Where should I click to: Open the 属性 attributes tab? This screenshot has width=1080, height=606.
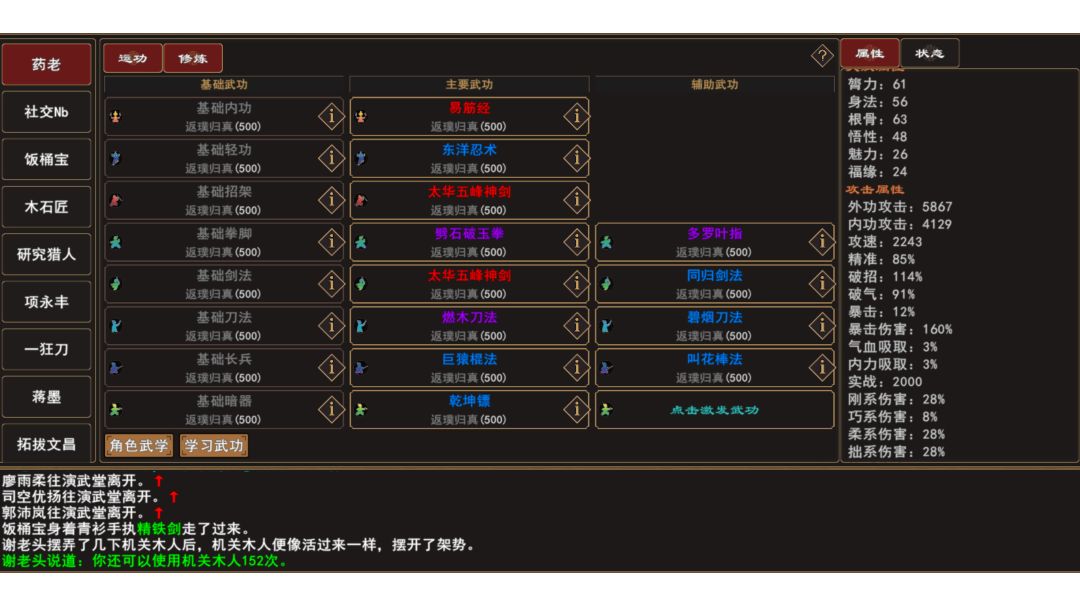pos(869,53)
